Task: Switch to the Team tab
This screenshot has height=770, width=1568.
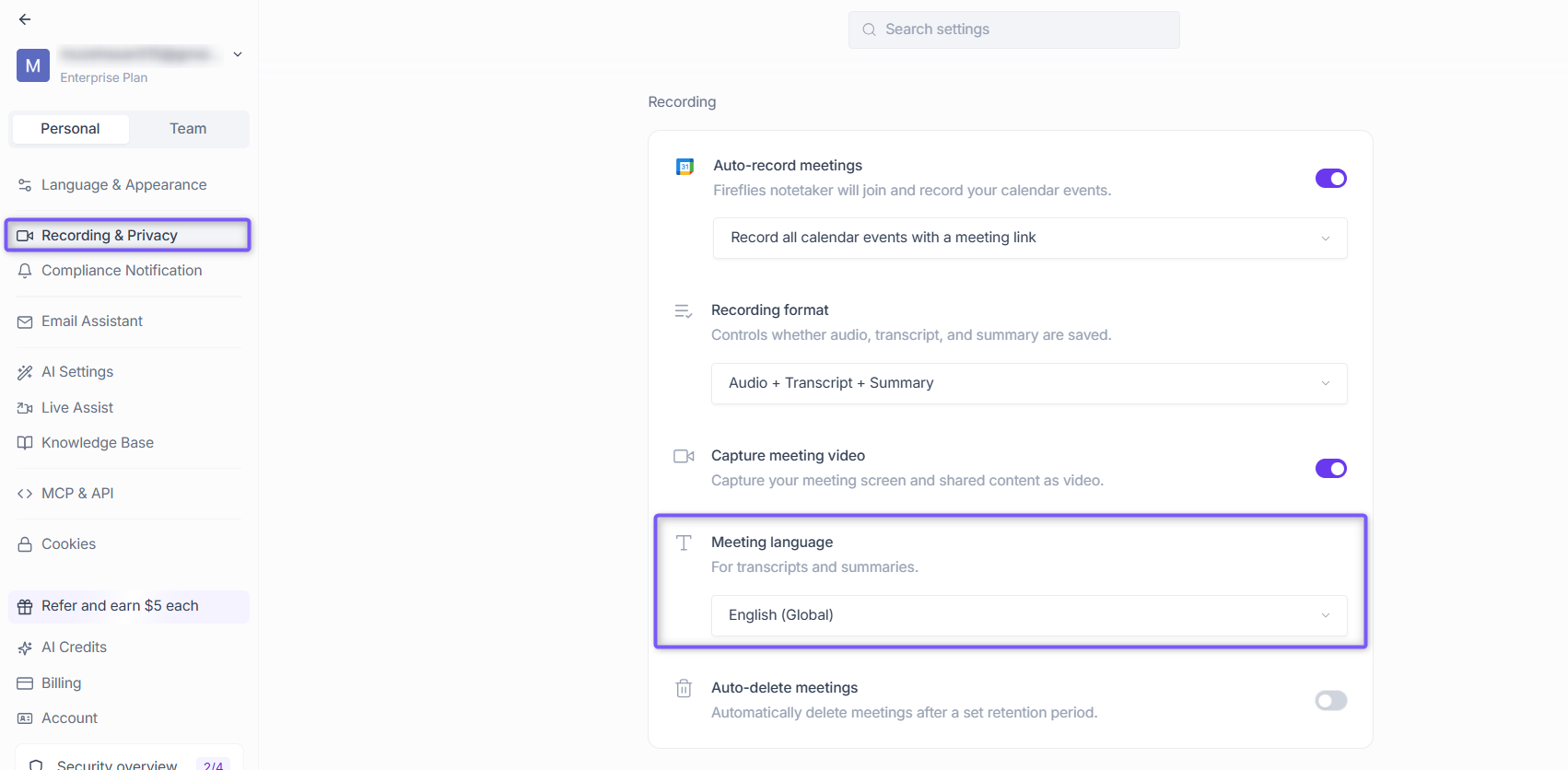Action: click(188, 129)
